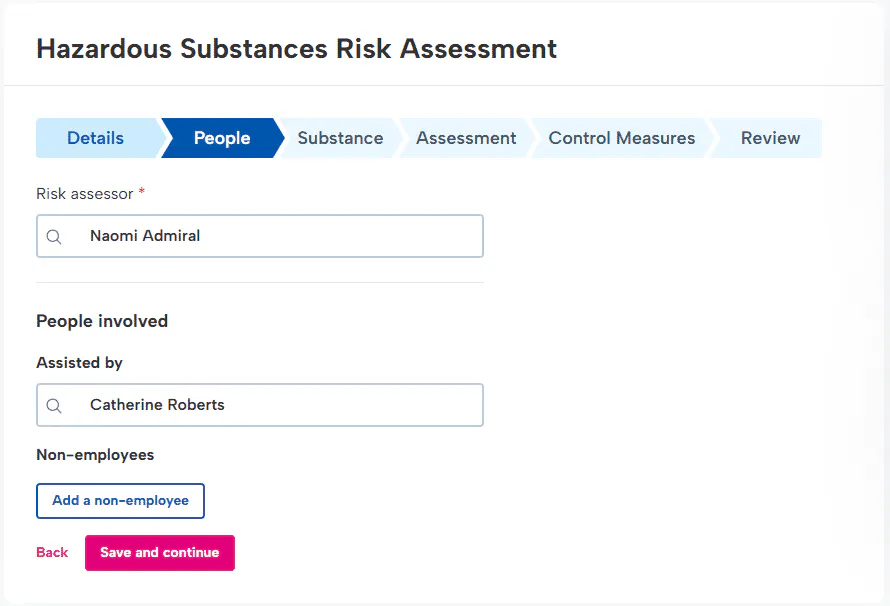Click the divider line above People involved
Screen dimensions: 890x606
tap(260, 282)
